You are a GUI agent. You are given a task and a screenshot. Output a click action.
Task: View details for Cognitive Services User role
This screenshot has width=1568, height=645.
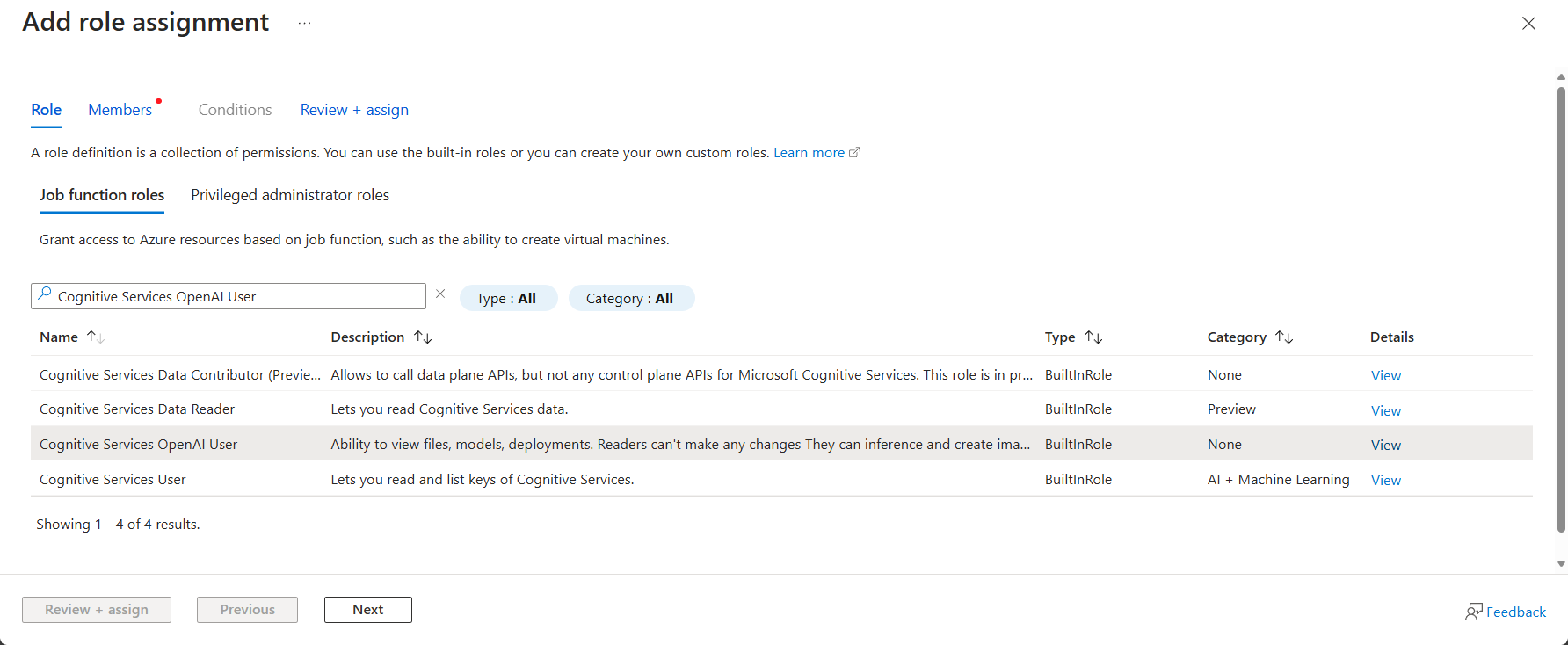(1385, 481)
